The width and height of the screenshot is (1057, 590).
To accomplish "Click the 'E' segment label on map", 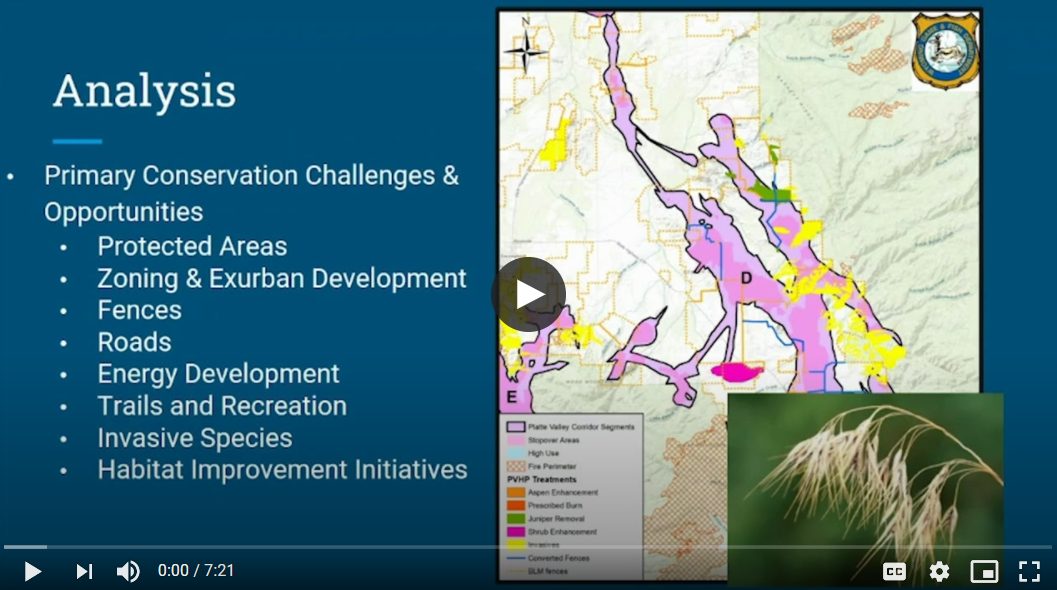I will click(512, 396).
